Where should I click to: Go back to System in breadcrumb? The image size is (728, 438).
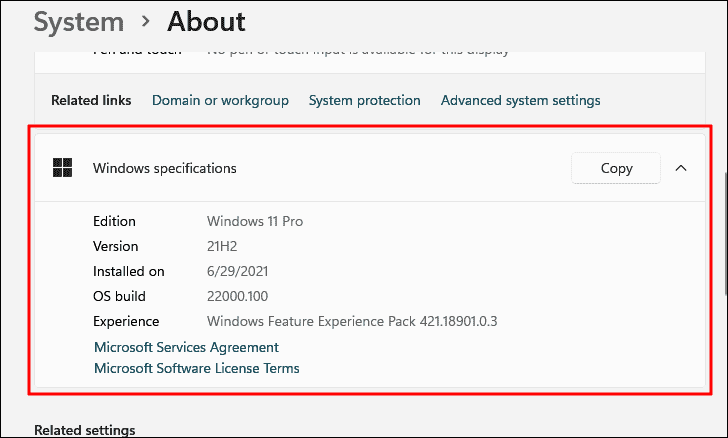(79, 22)
